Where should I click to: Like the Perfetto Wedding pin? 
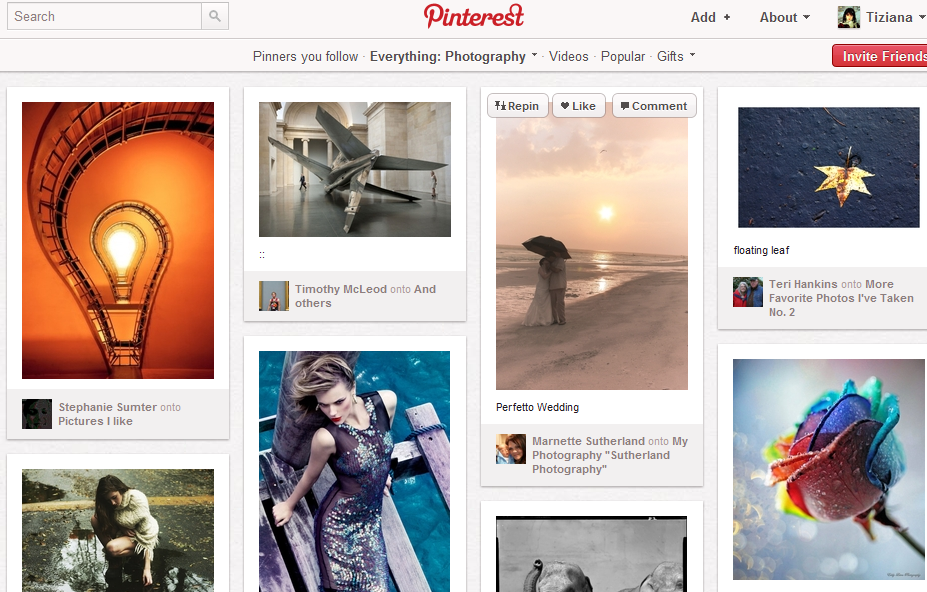pyautogui.click(x=579, y=106)
